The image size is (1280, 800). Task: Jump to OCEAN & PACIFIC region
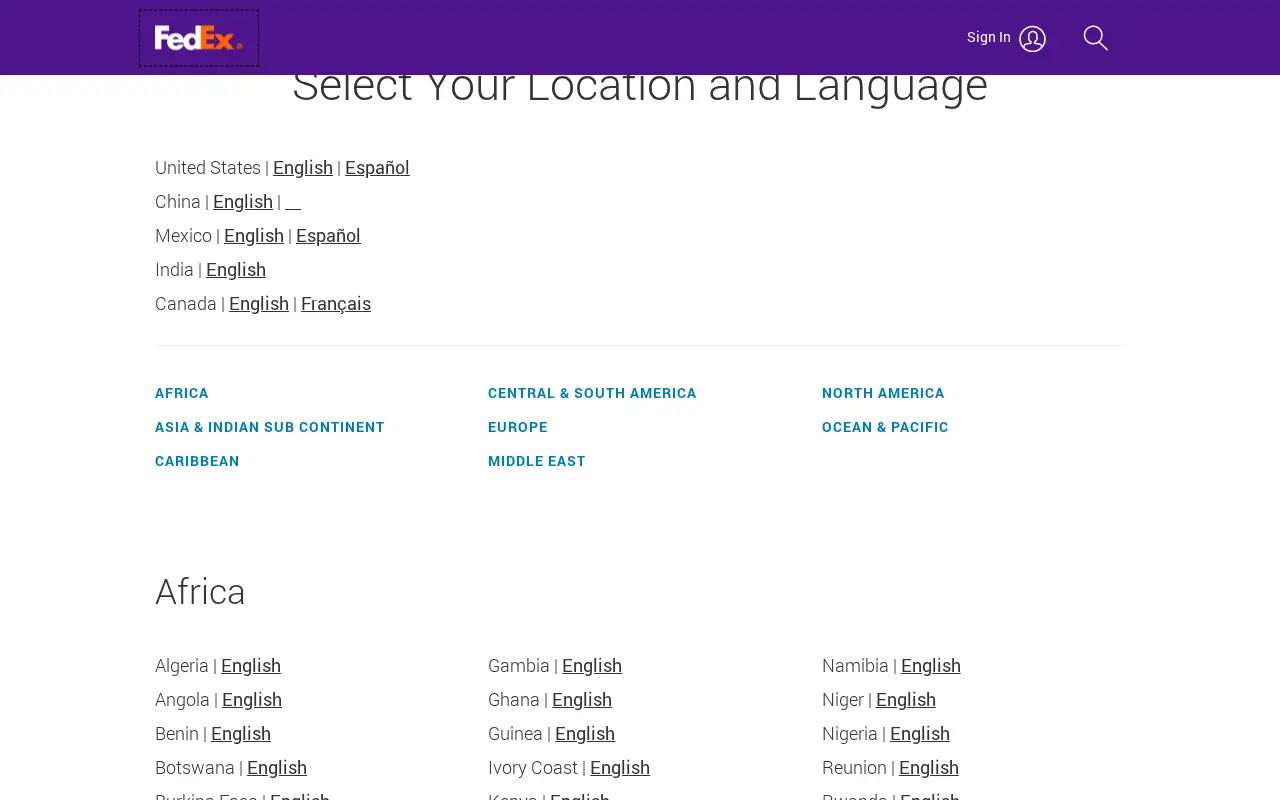(x=885, y=427)
